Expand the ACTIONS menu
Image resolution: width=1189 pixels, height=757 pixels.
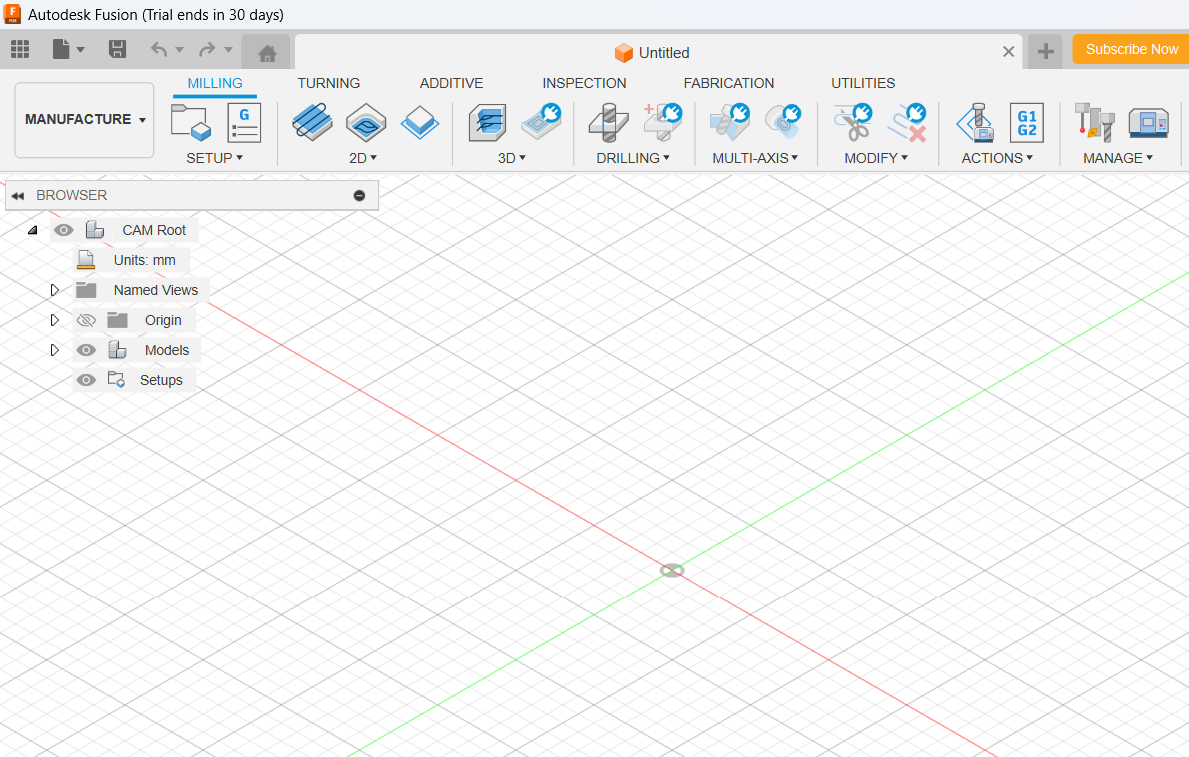[997, 158]
